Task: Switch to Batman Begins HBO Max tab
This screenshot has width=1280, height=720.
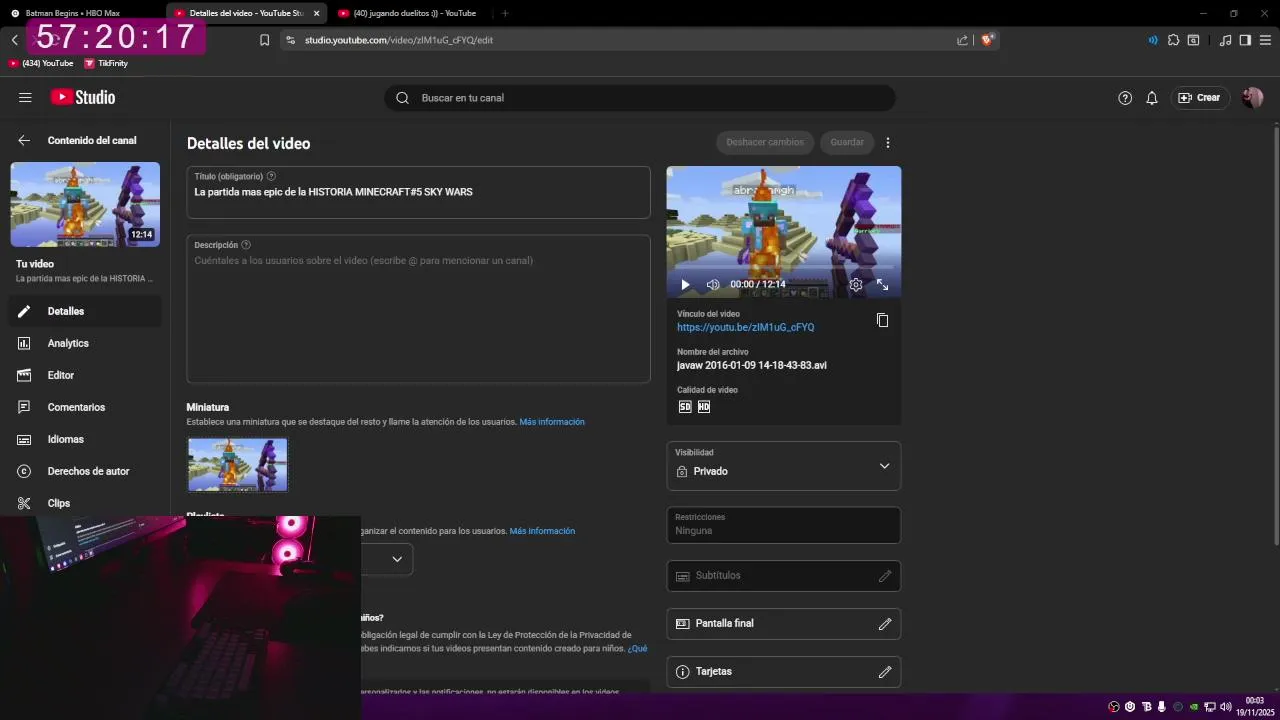Action: coord(80,13)
